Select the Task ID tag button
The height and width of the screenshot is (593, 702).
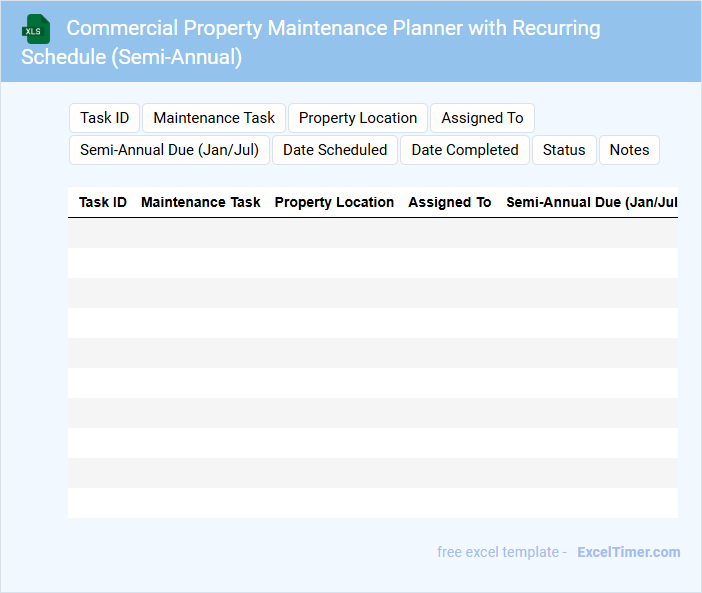point(104,118)
